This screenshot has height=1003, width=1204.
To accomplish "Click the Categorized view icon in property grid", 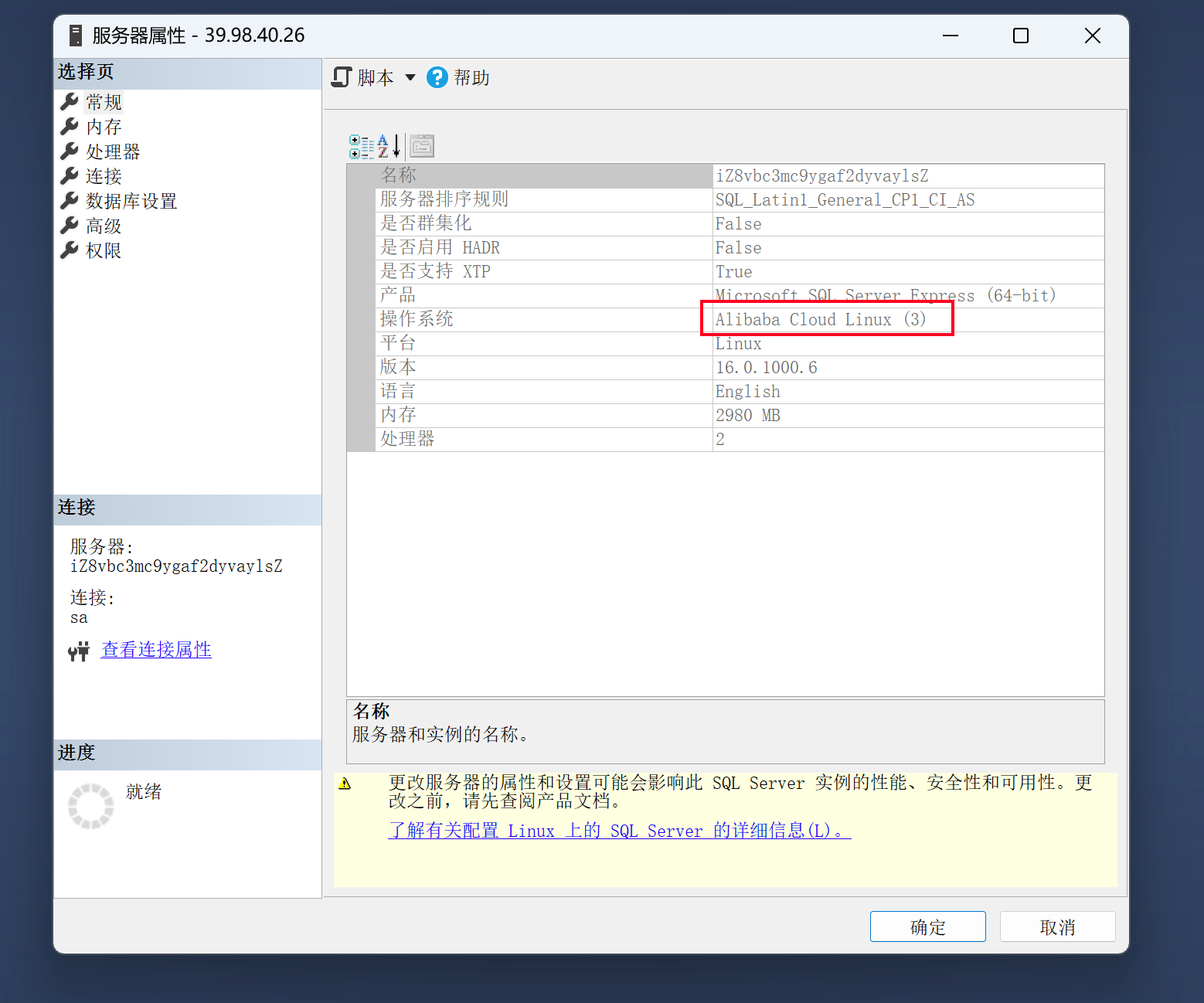I will pos(361,146).
